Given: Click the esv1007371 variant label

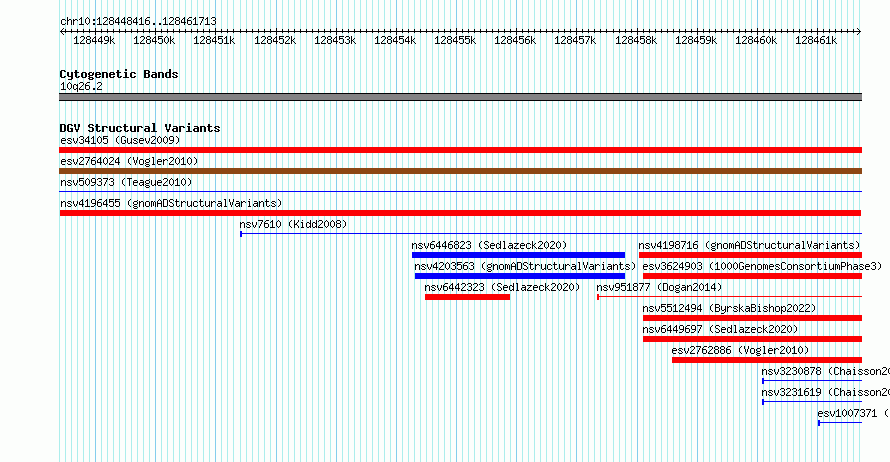Looking at the screenshot, I should click(x=853, y=413).
